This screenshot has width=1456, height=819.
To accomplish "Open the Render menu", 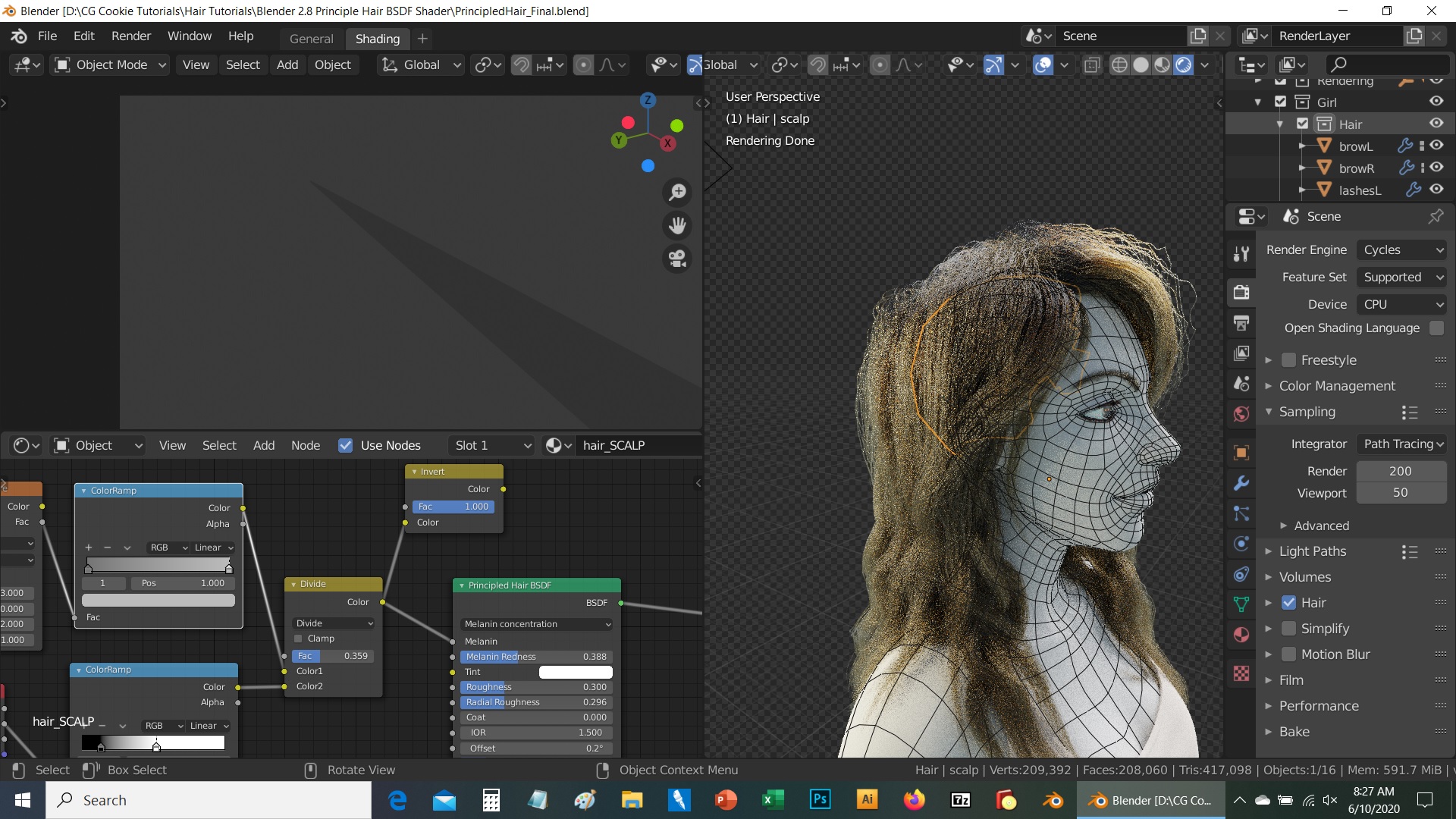I will [x=130, y=36].
